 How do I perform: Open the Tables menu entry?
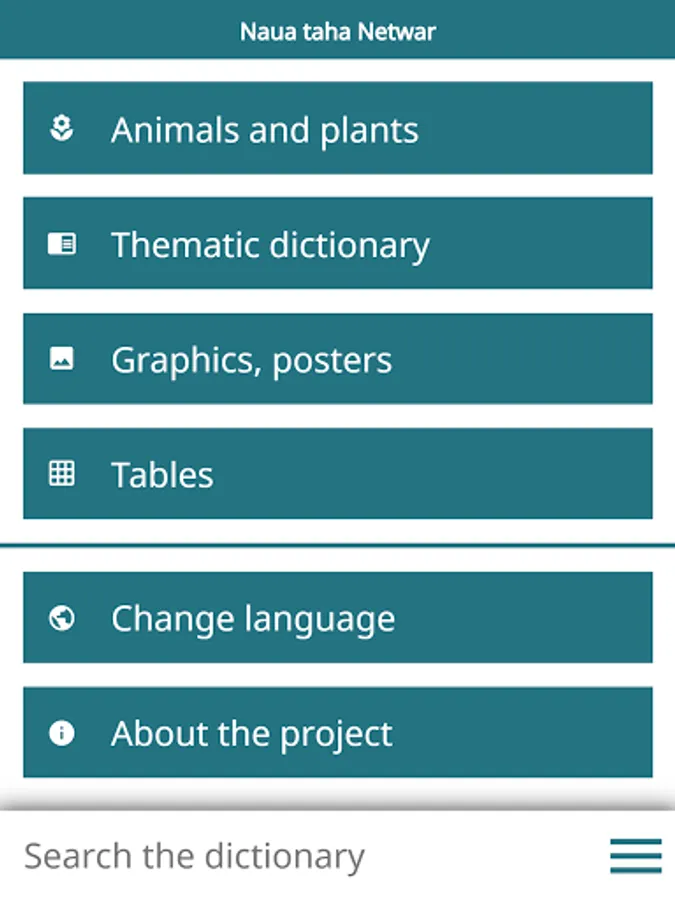tap(338, 474)
